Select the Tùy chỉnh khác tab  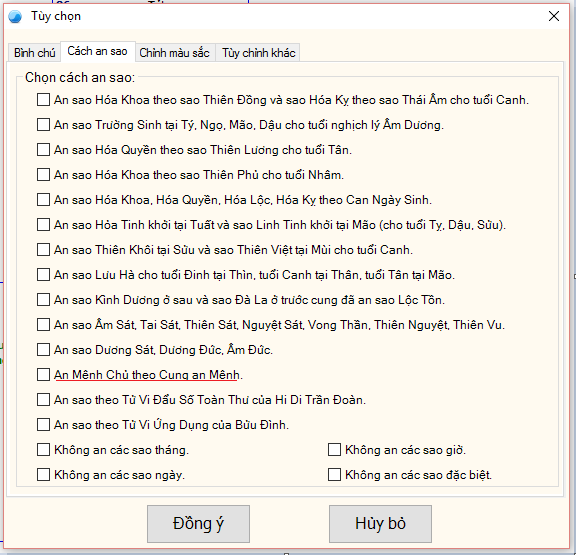pyautogui.click(x=258, y=53)
